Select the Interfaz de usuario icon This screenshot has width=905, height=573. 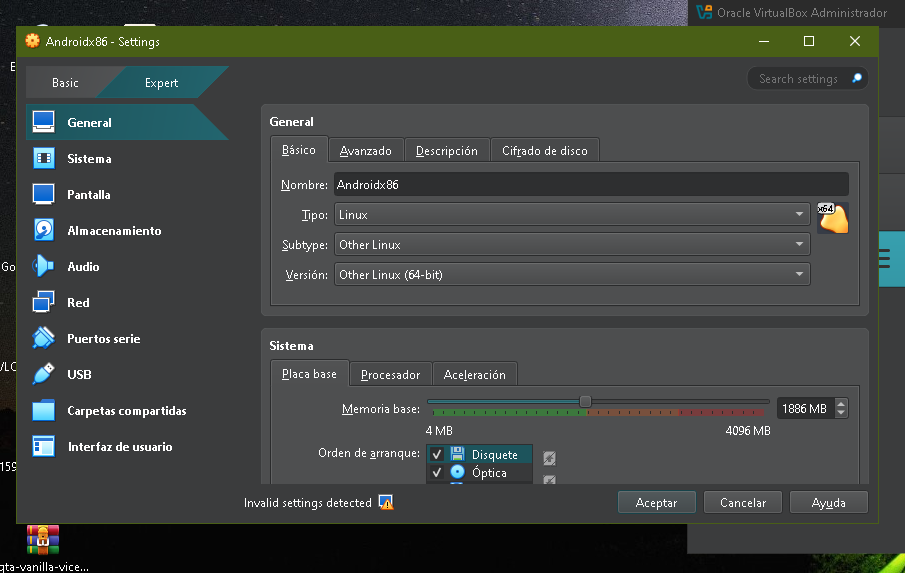click(x=43, y=446)
